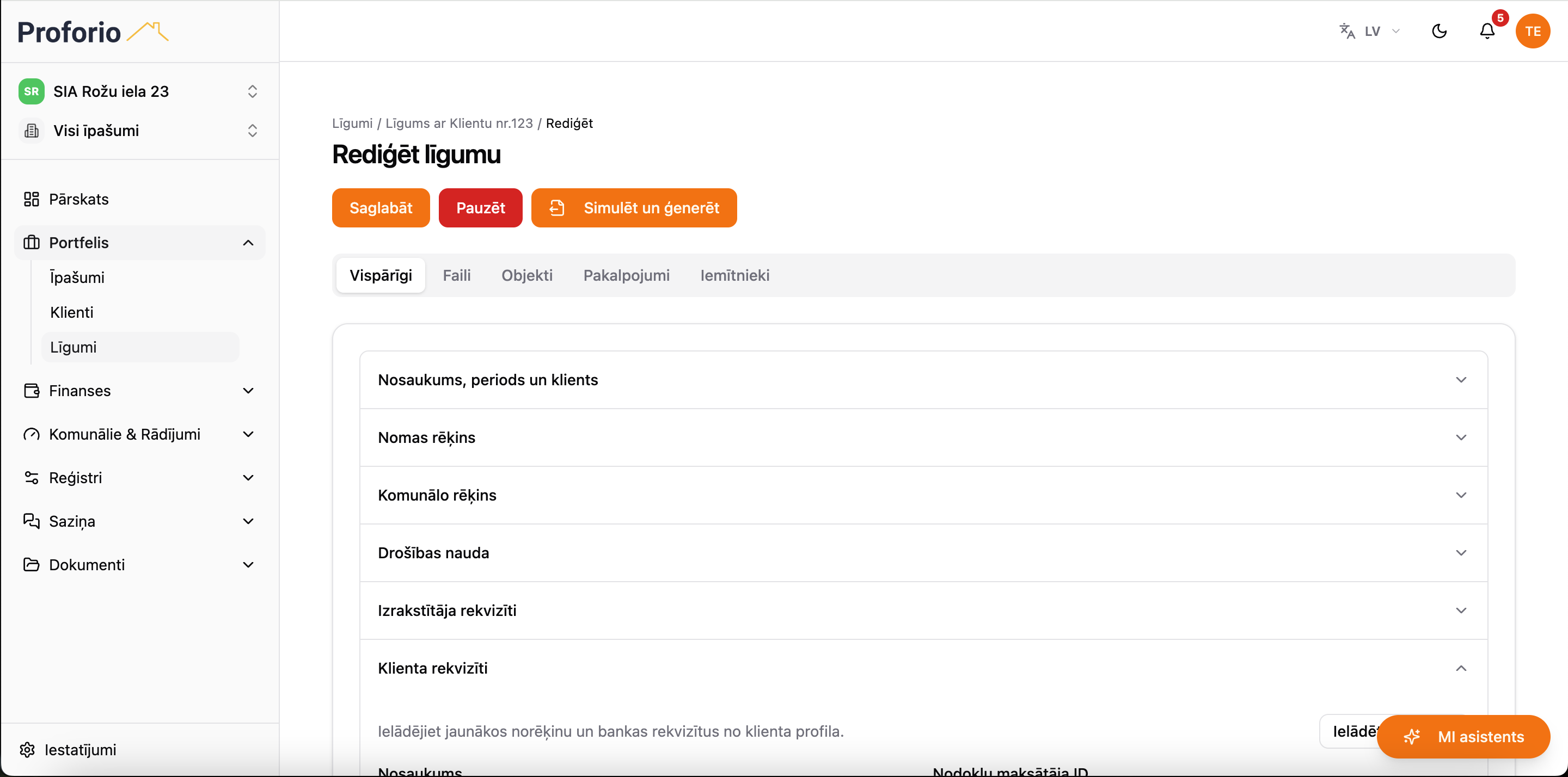This screenshot has width=1568, height=777.
Task: Click the translate language icon
Action: 1347,31
